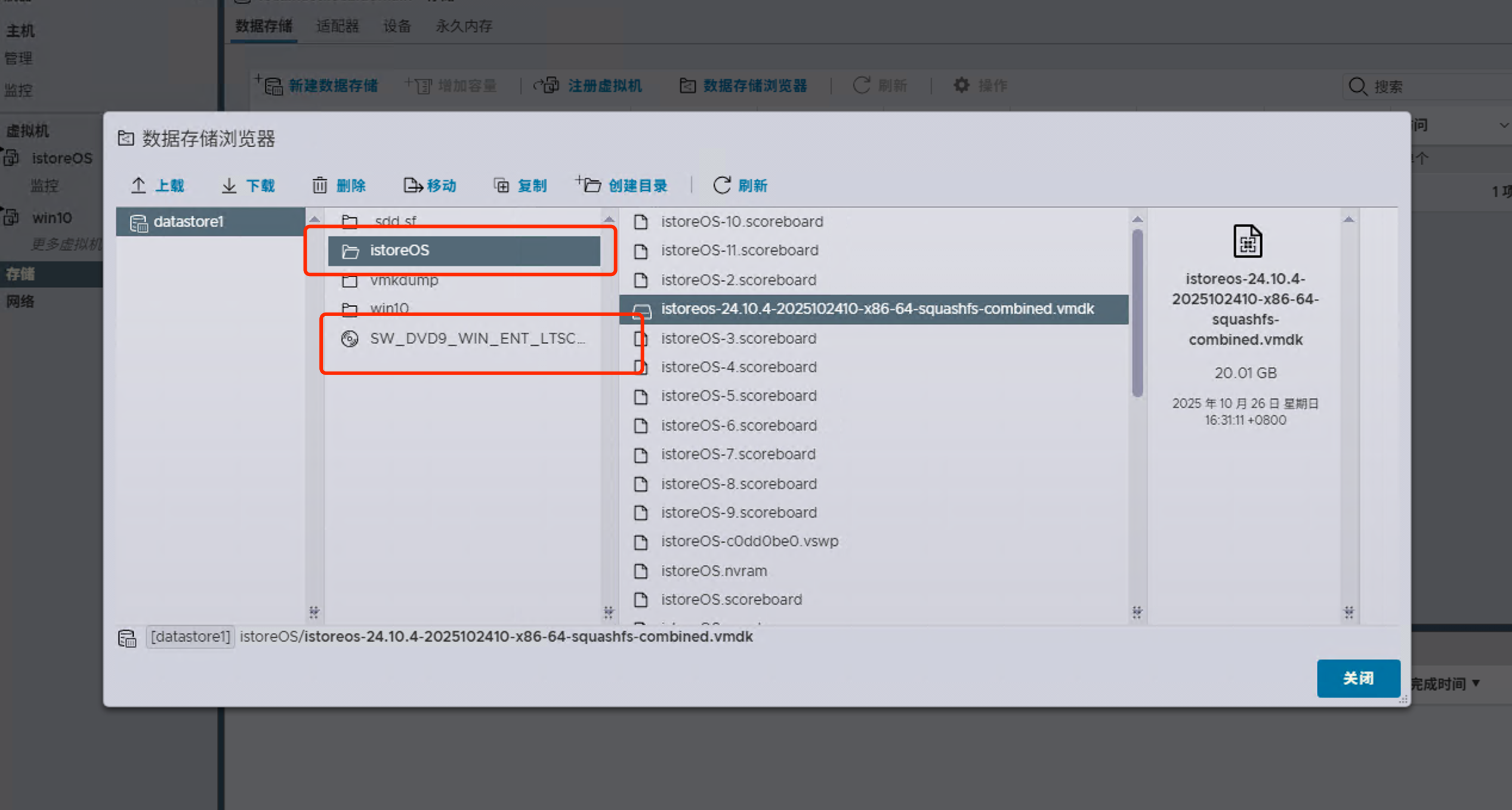Screen dimensions: 1512x810
Task: Click the Copy (复制) icon
Action: 502,186
